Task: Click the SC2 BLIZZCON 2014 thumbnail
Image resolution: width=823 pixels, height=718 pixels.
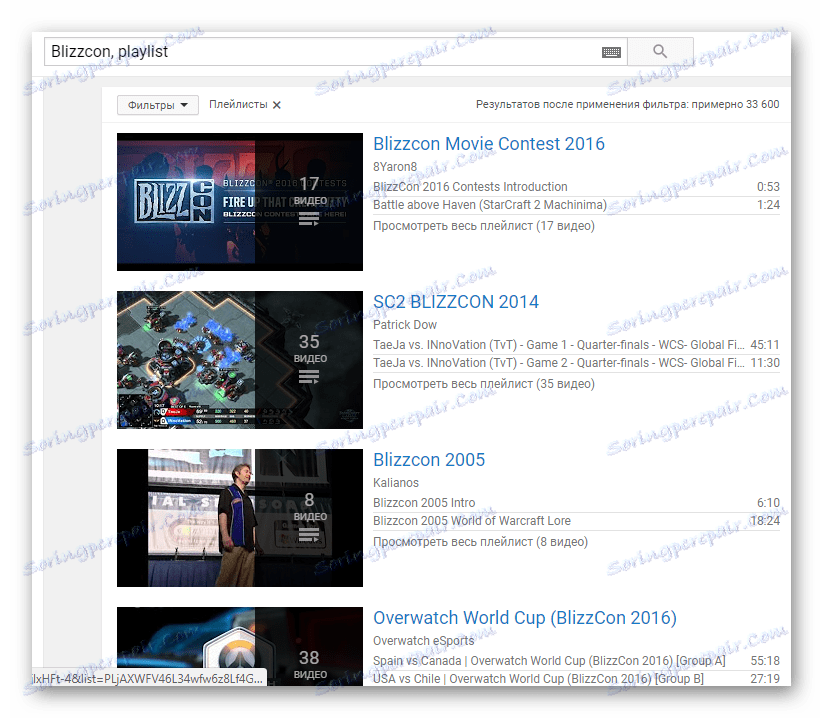Action: tap(240, 360)
